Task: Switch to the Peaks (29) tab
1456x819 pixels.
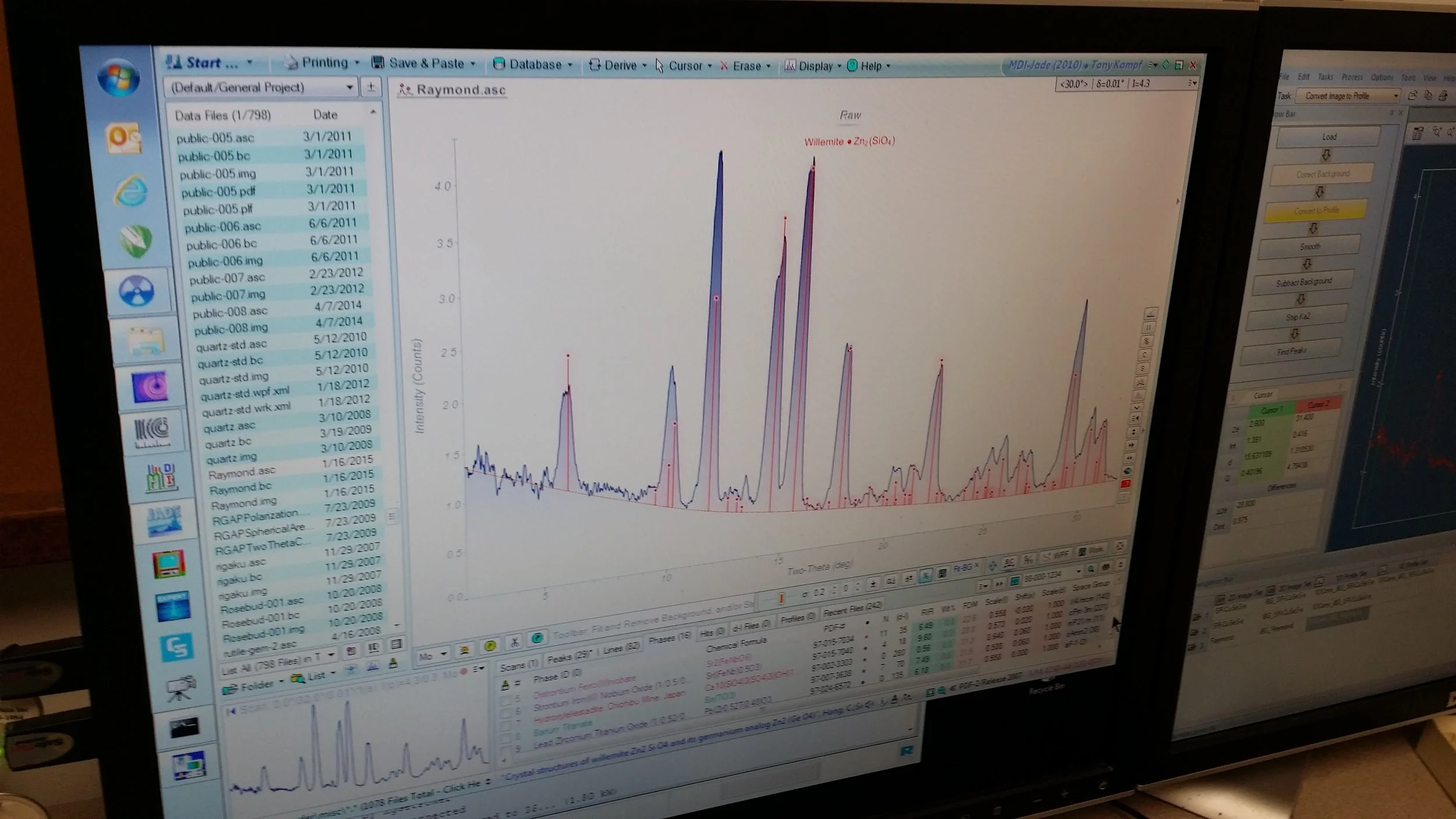Action: click(x=570, y=658)
